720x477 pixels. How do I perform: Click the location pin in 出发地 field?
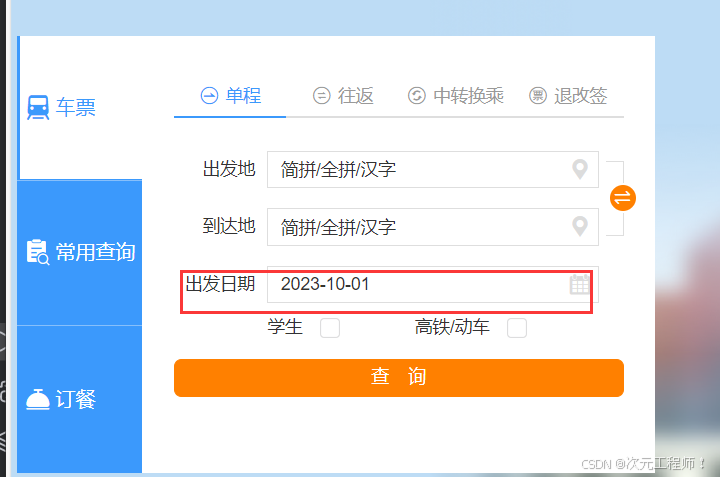pyautogui.click(x=580, y=169)
